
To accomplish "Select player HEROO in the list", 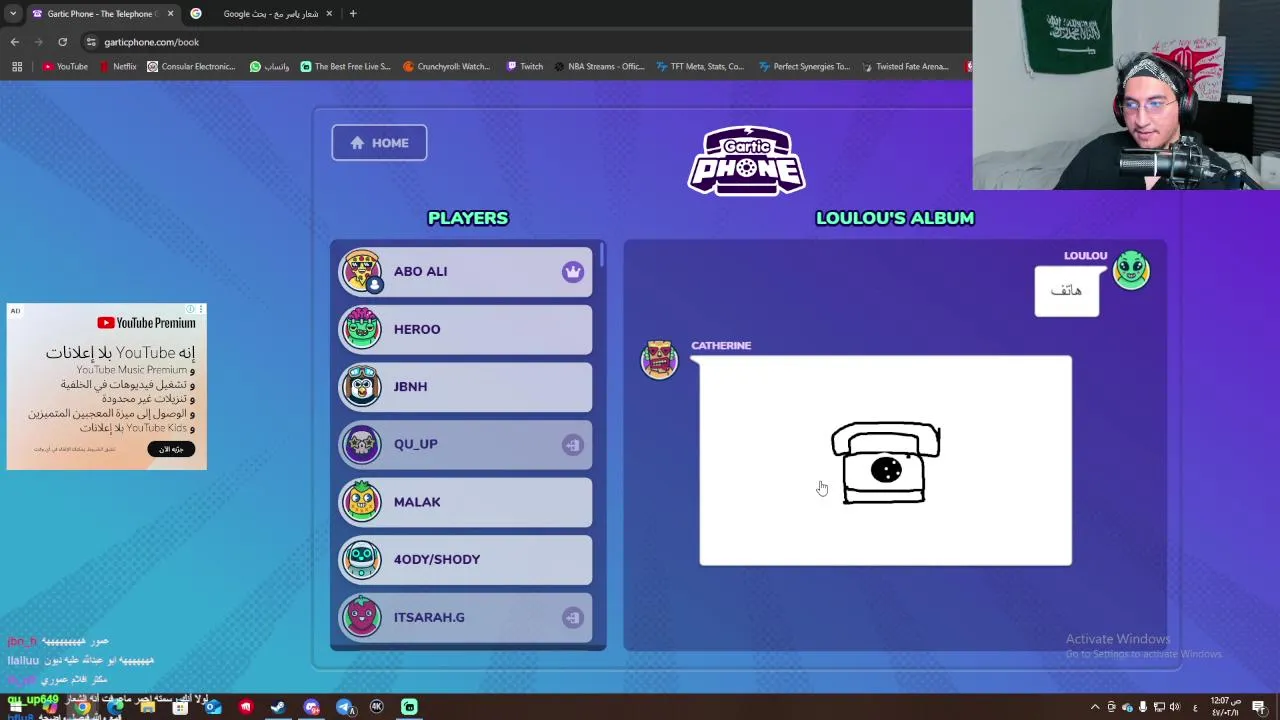I will [x=465, y=329].
